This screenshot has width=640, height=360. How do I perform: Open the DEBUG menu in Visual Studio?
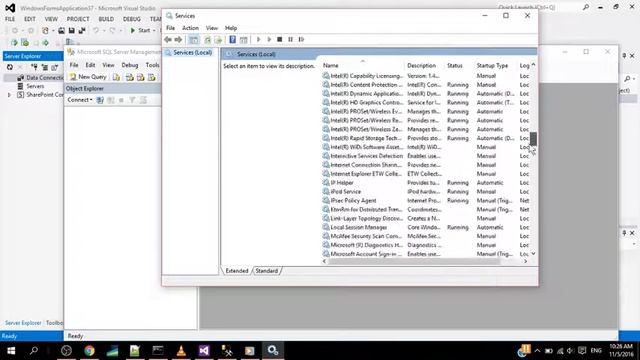pos(131,19)
